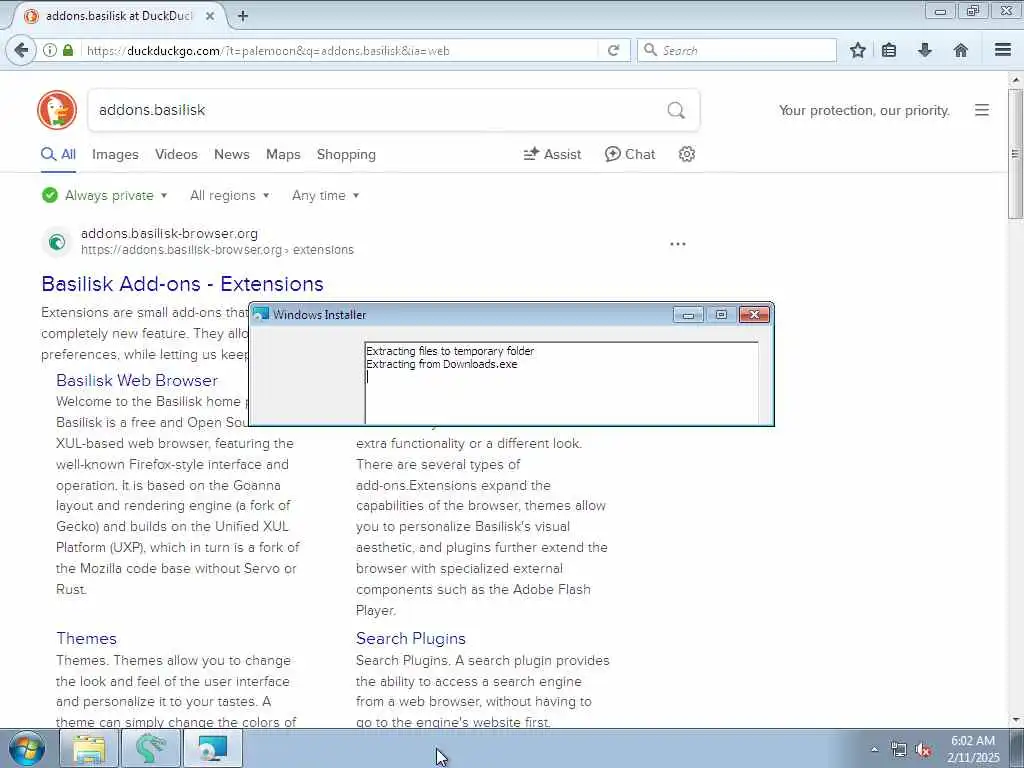Go to the browser home page icon
Image resolution: width=1024 pixels, height=768 pixels.
[x=961, y=50]
